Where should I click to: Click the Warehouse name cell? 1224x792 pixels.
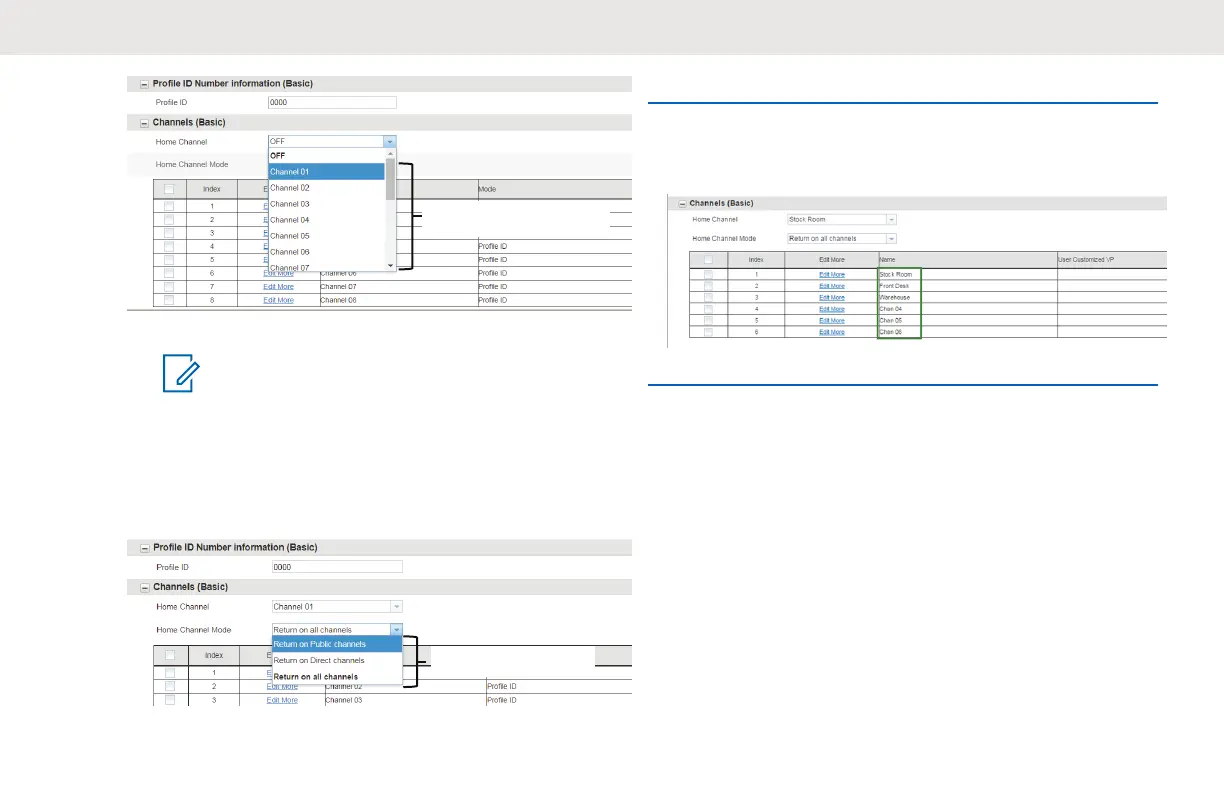pos(967,297)
